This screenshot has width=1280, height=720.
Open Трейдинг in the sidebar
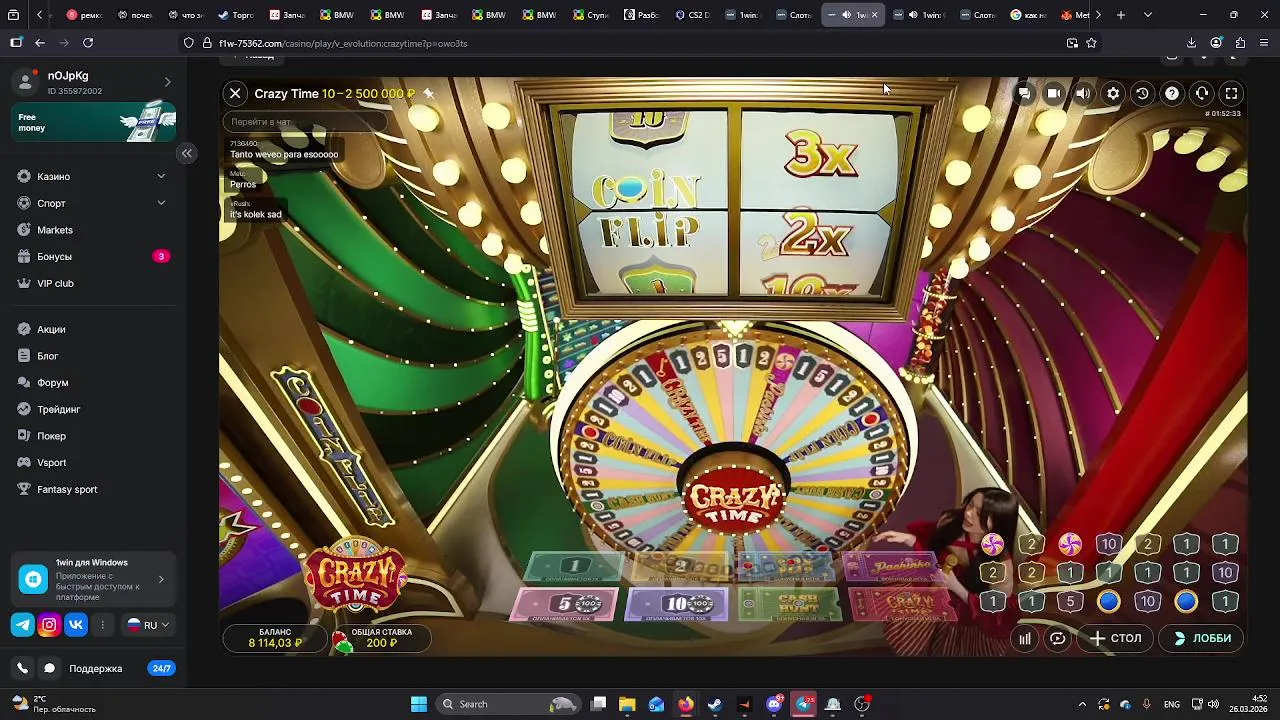tap(93, 409)
